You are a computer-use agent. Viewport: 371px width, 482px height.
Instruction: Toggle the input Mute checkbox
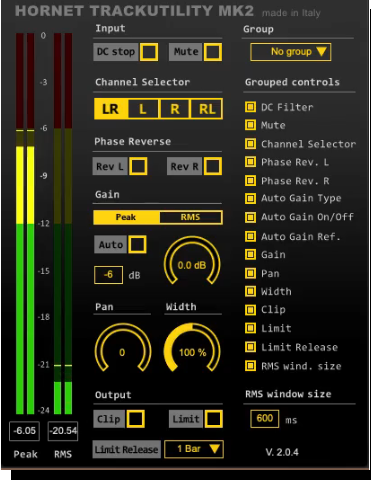(213, 52)
